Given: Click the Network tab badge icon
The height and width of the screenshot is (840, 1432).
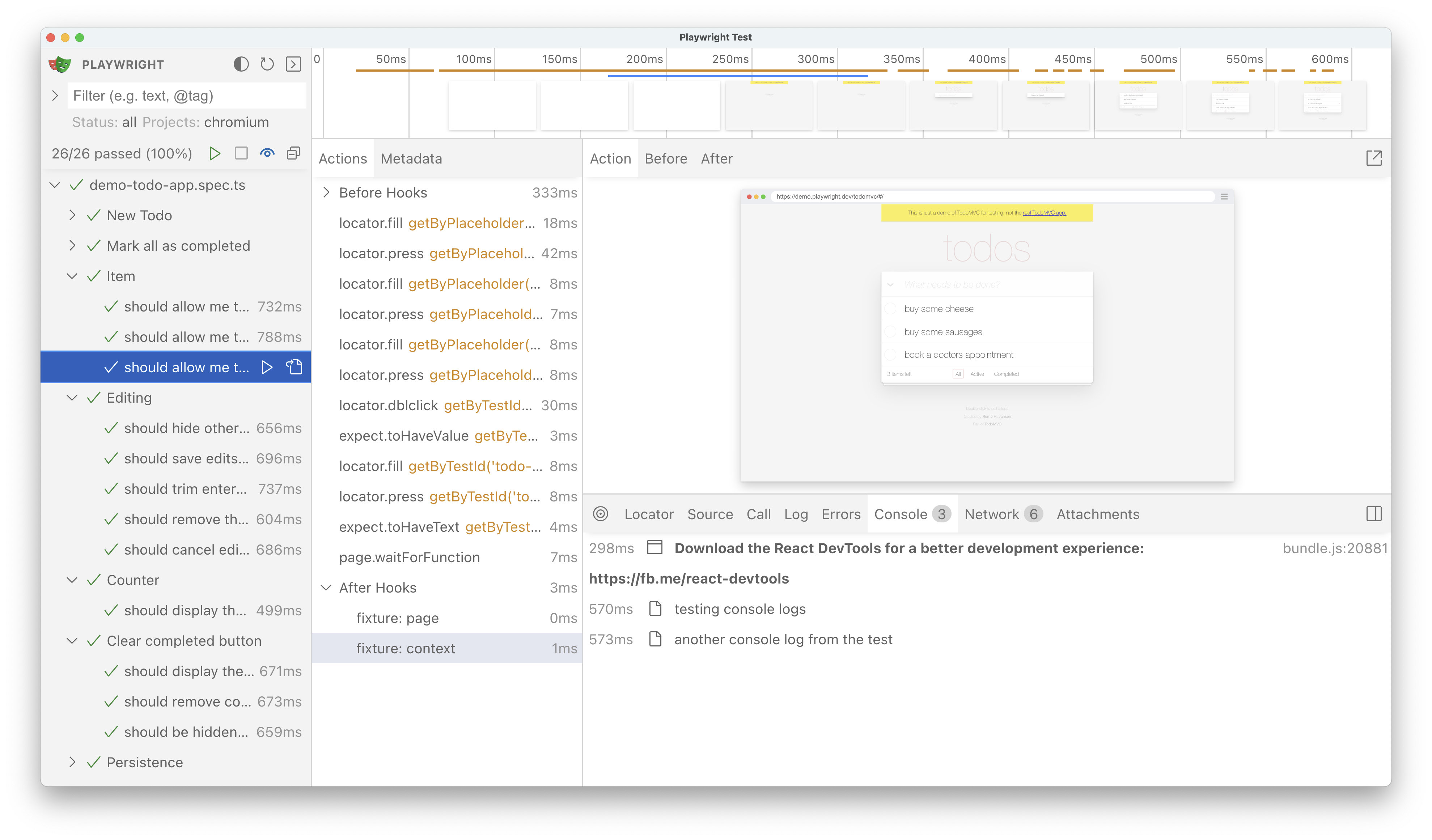Looking at the screenshot, I should click(1032, 514).
